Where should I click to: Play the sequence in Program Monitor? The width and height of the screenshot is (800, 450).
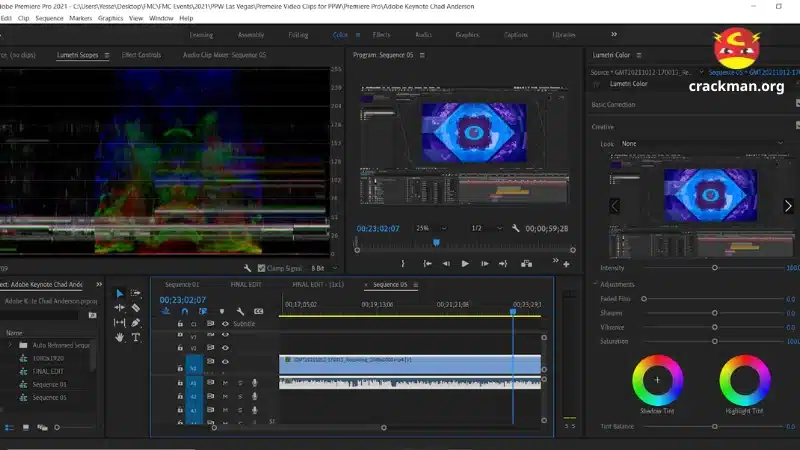(x=465, y=264)
